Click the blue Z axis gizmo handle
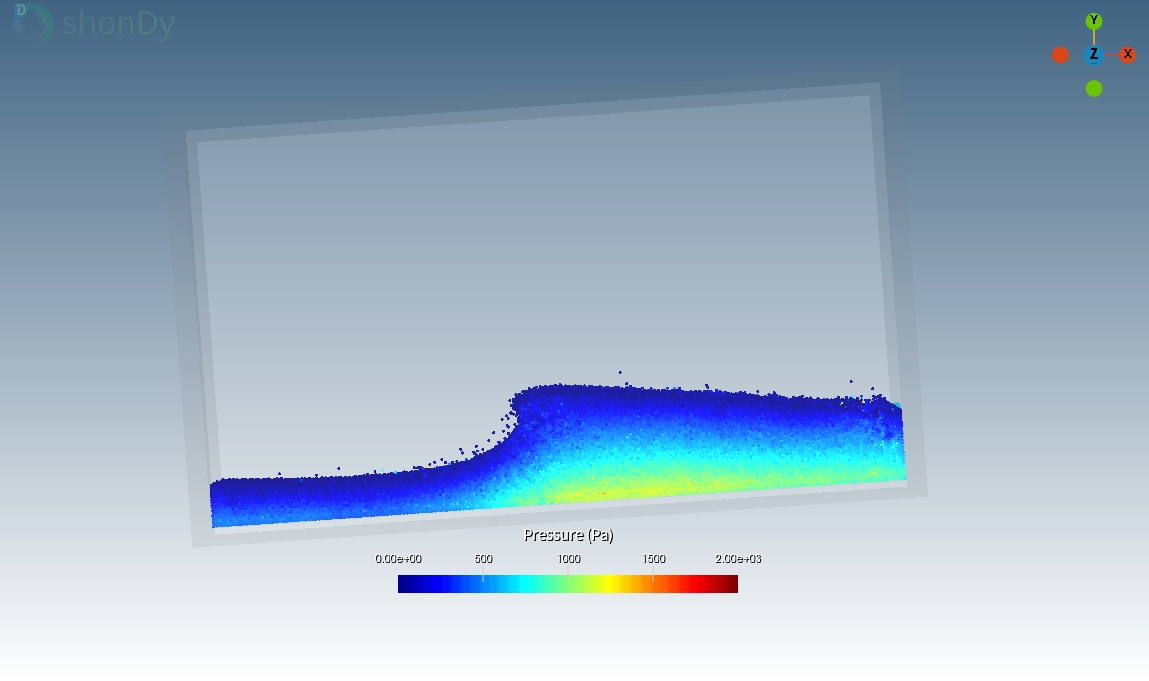 click(1094, 55)
